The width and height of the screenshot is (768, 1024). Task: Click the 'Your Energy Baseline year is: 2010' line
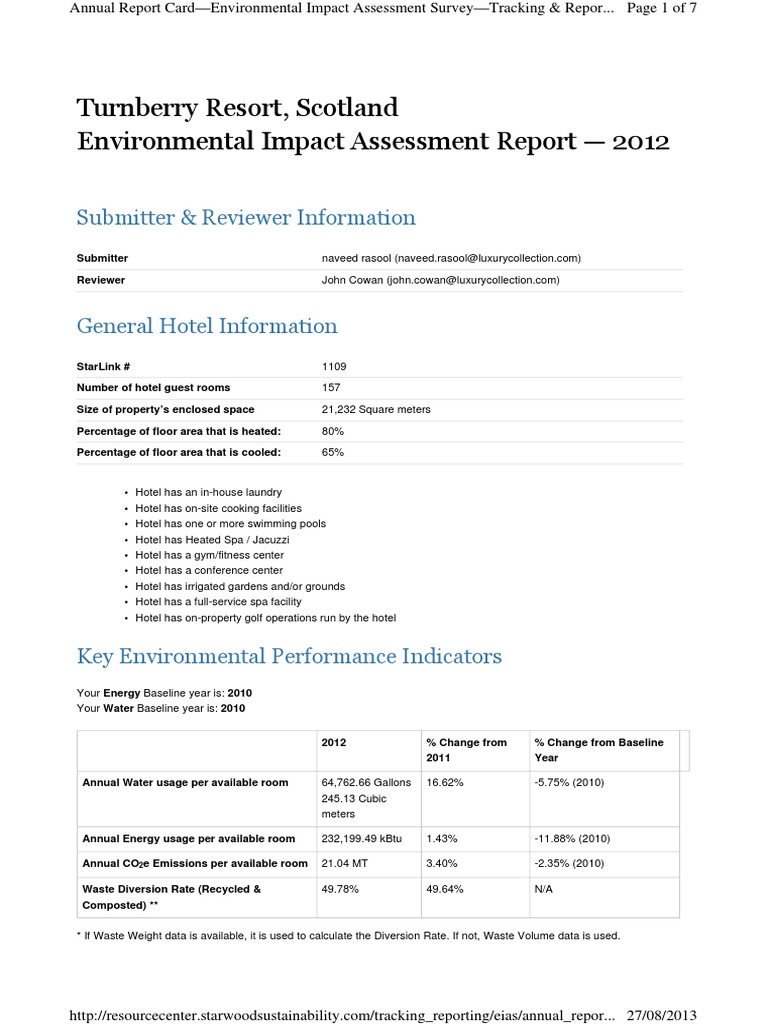164,693
